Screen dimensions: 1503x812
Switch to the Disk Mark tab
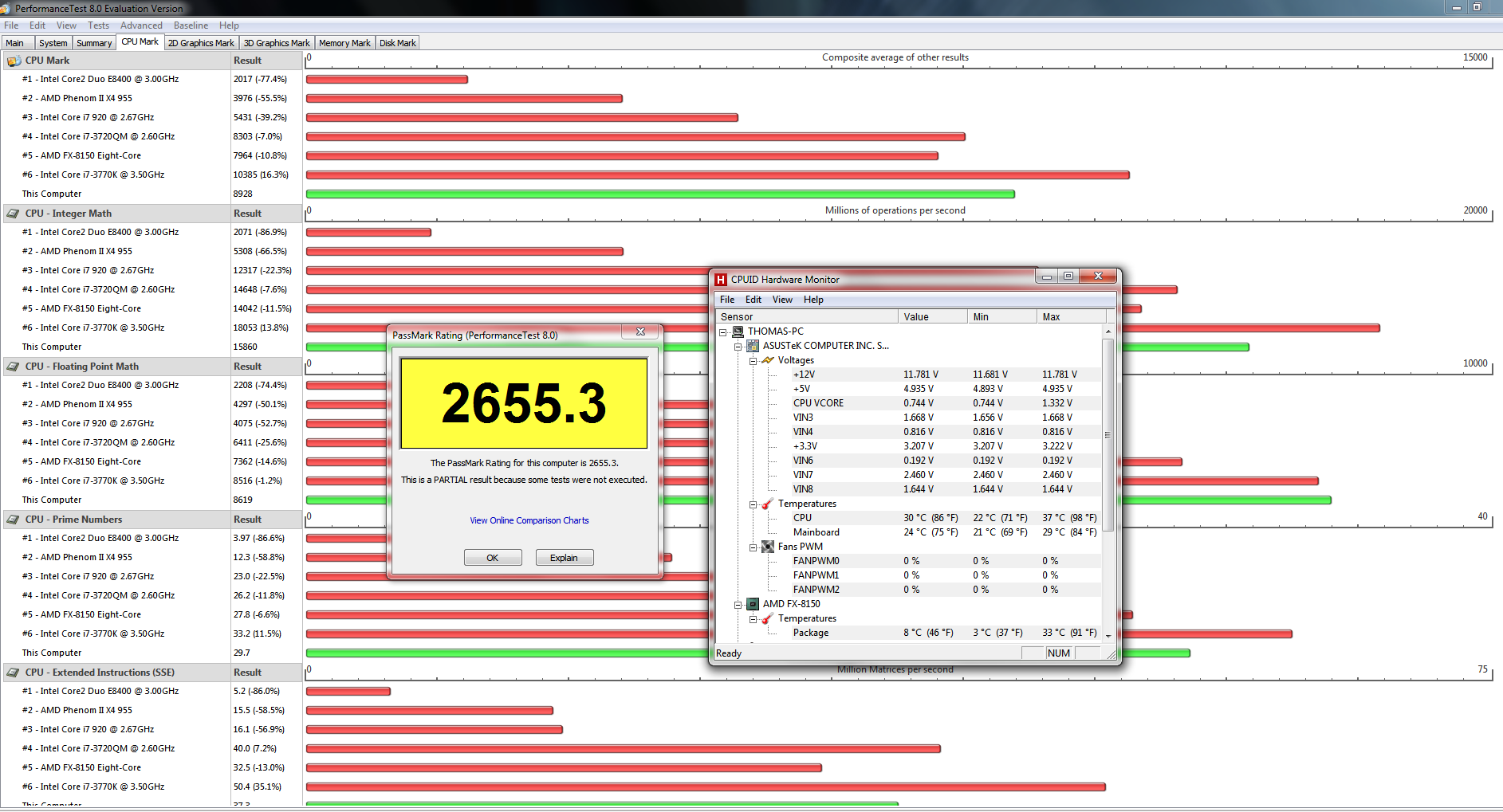[x=397, y=43]
